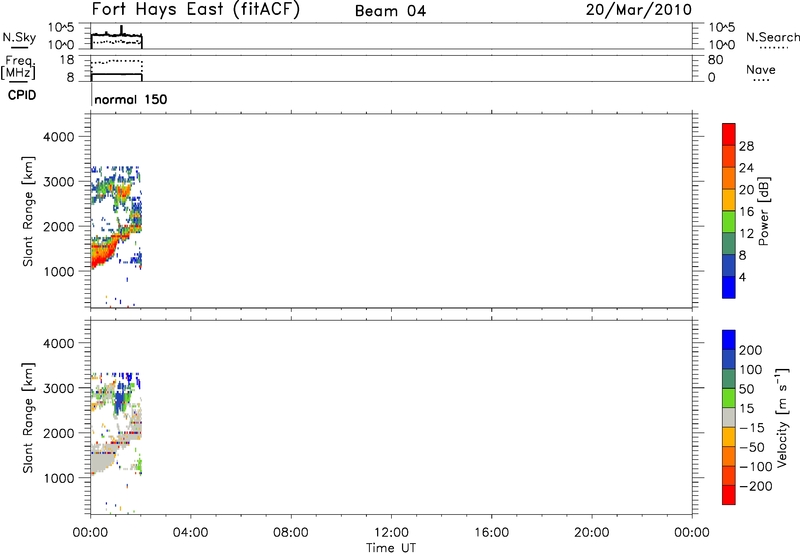Click '4000' on the power panel range axis
The width and height of the screenshot is (800, 554).
[x=58, y=137]
